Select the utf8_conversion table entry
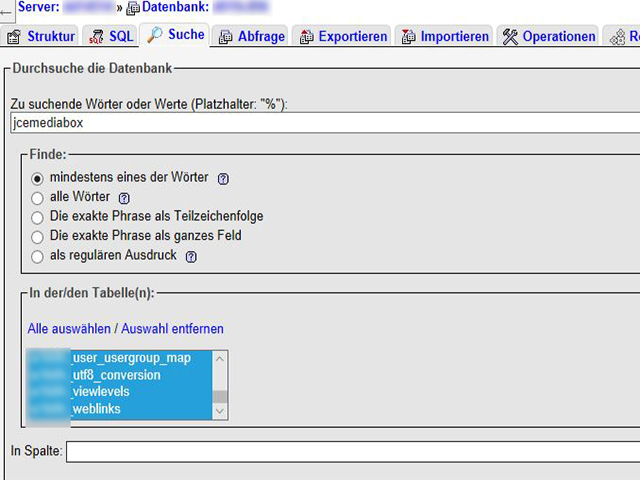Screen dimensions: 640x480 [x=120, y=375]
